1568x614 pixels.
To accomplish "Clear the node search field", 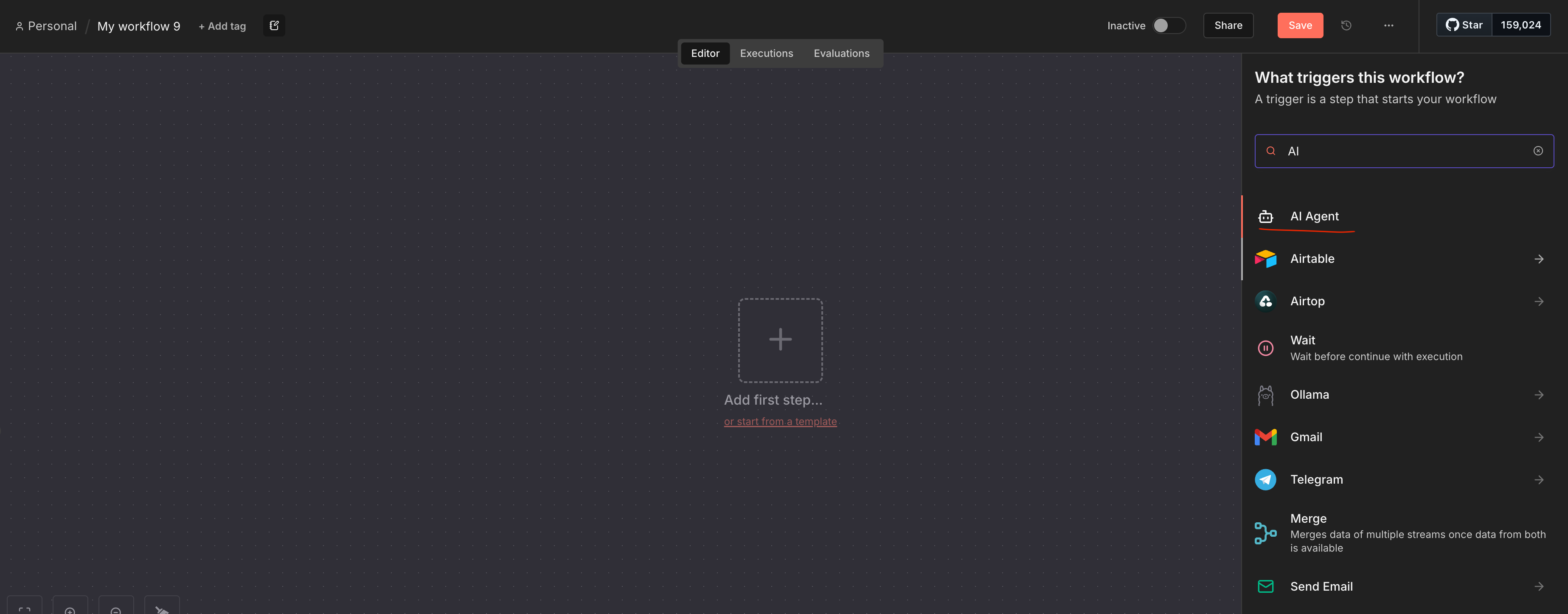I will click(x=1537, y=151).
